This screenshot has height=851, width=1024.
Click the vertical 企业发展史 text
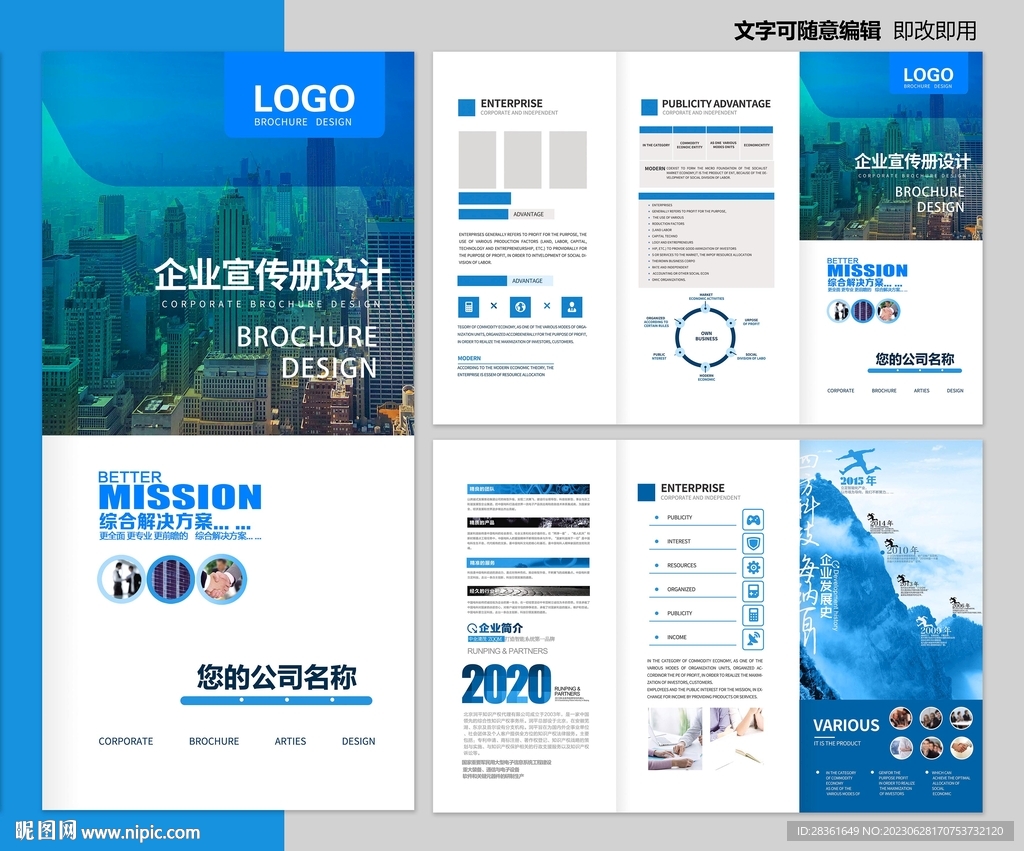coord(826,588)
